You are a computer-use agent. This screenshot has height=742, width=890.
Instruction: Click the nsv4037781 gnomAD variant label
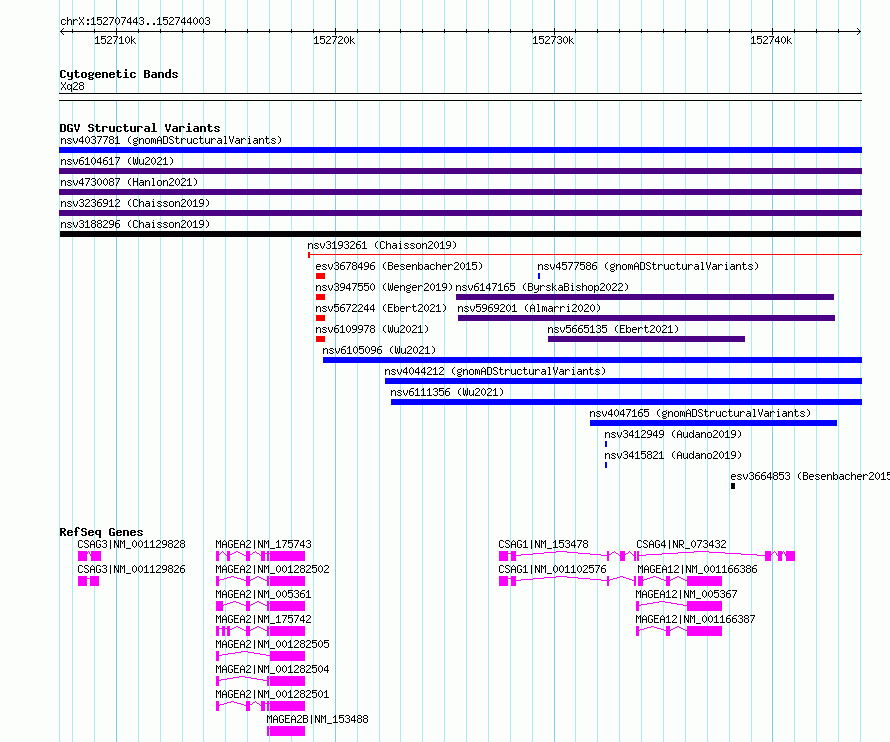click(x=171, y=140)
